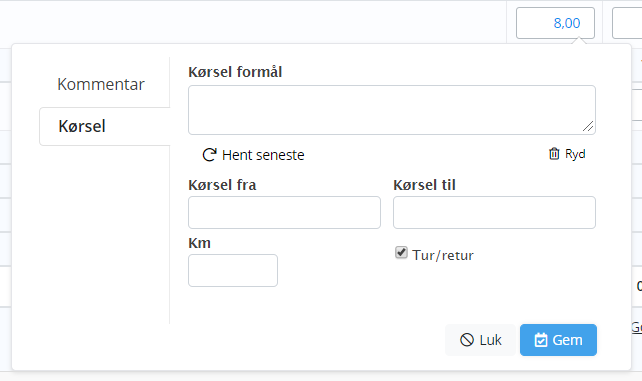
Task: Click the hours field showing 8,00
Action: point(555,23)
